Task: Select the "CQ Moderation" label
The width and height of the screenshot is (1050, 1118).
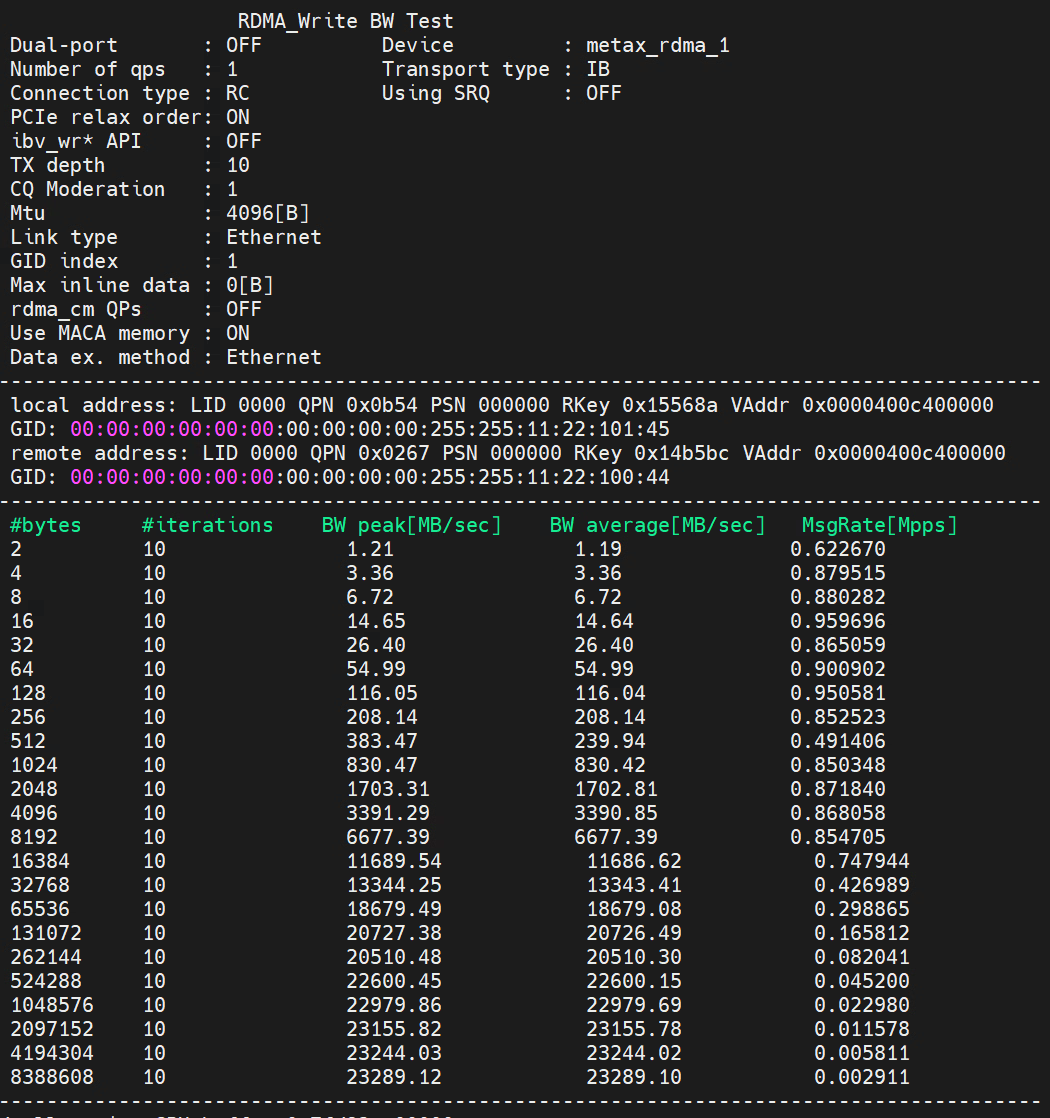Action: (x=88, y=190)
